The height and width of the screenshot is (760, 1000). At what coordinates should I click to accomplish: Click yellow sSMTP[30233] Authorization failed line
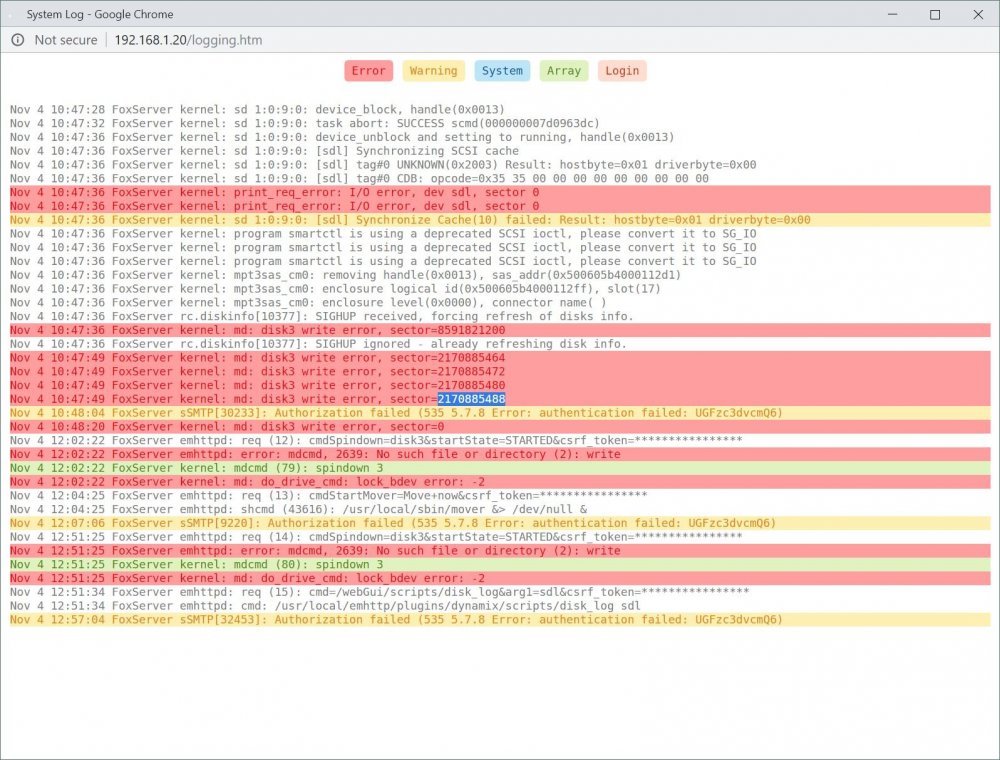pos(500,413)
